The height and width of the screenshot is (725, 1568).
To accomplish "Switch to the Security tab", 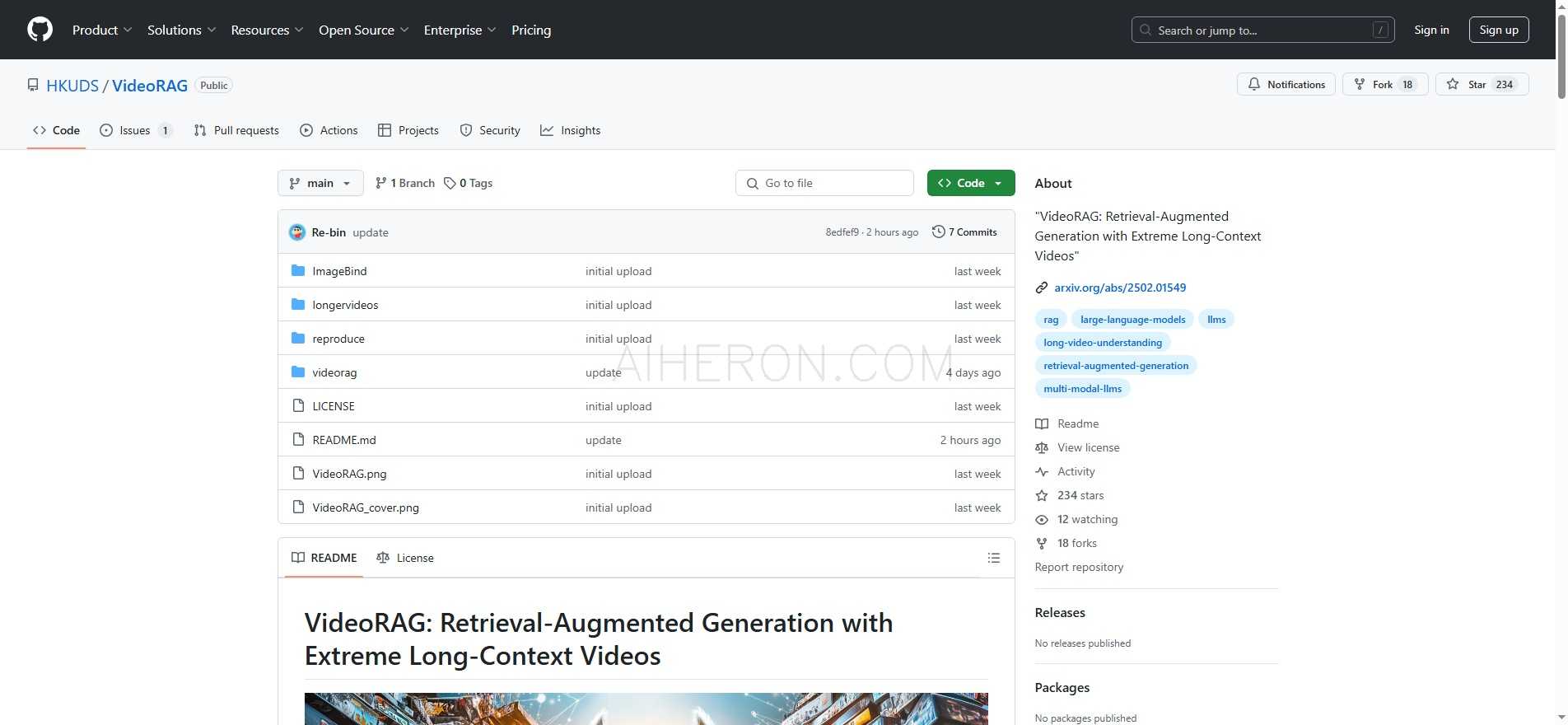I will point(490,130).
